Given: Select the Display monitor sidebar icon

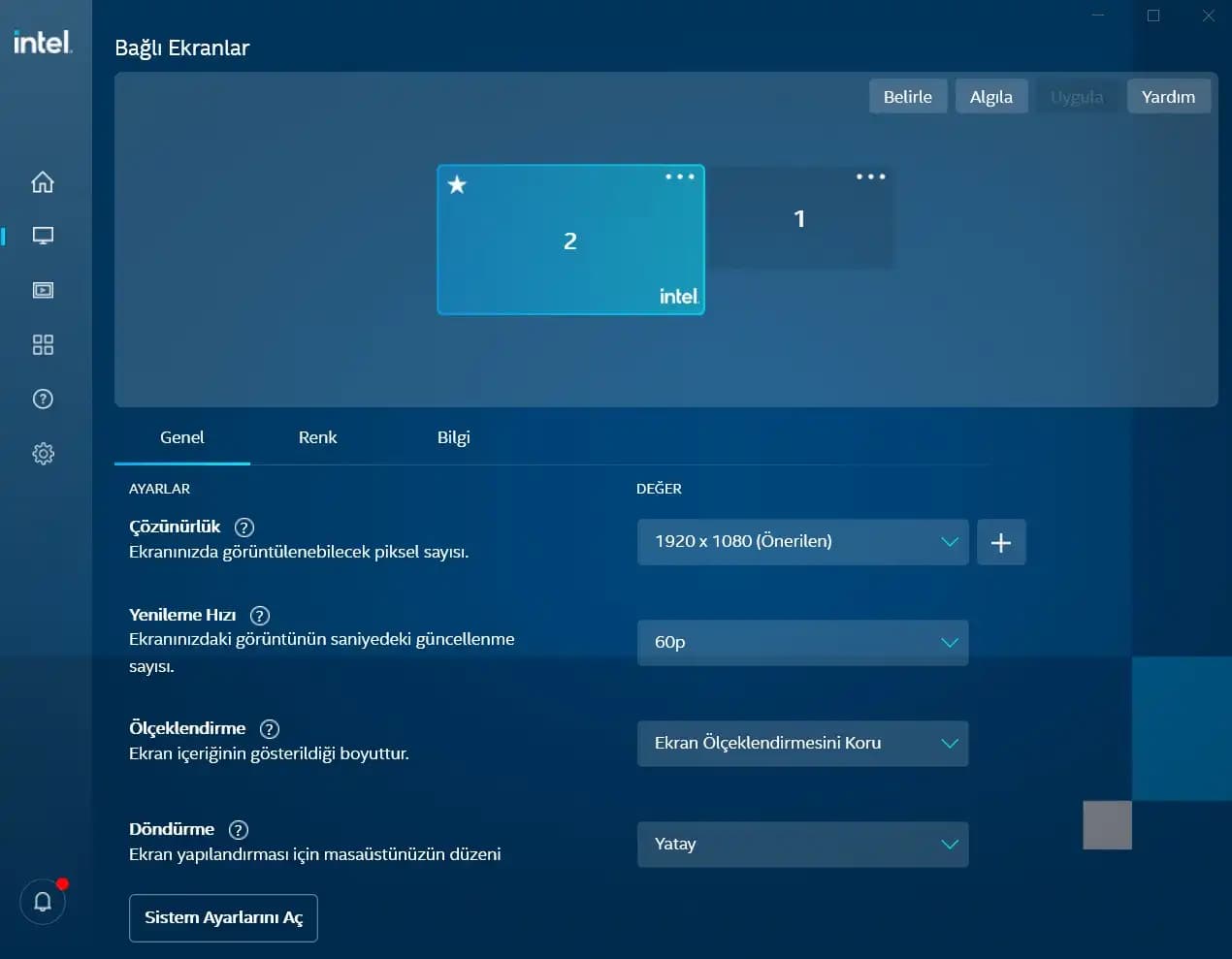Looking at the screenshot, I should pos(43,236).
